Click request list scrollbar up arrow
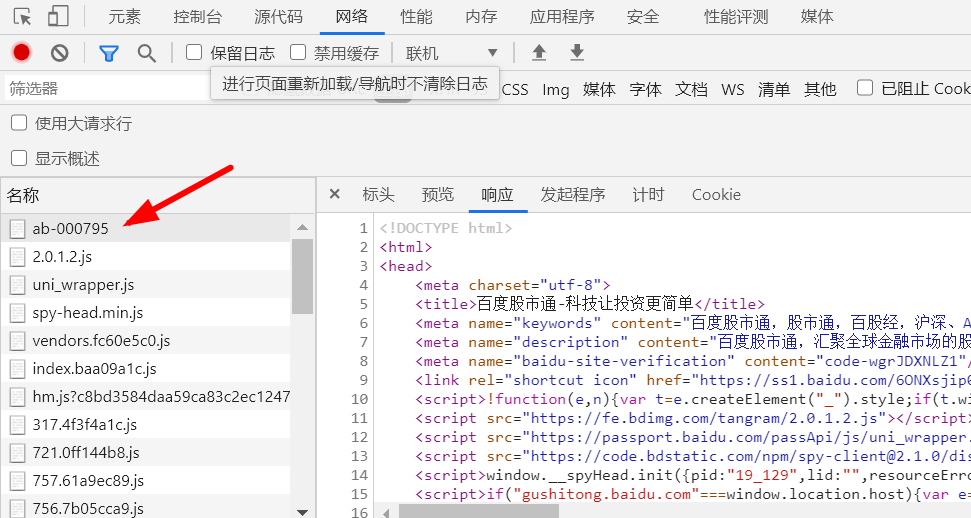This screenshot has height=518, width=971. [x=302, y=227]
